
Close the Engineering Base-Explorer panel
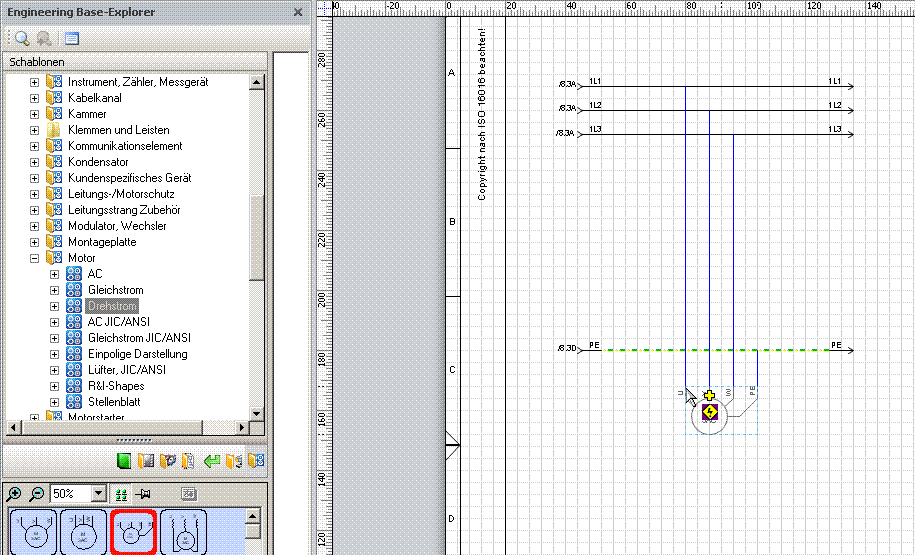298,11
